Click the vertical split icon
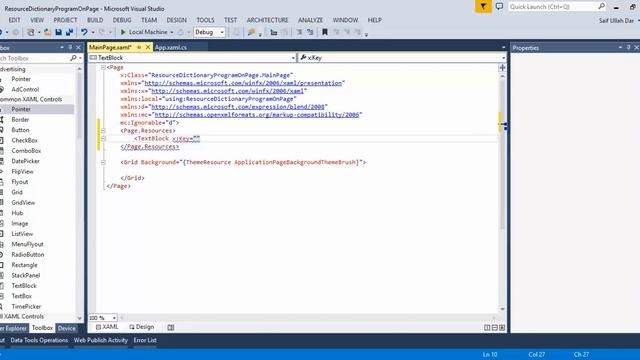 click(x=487, y=327)
